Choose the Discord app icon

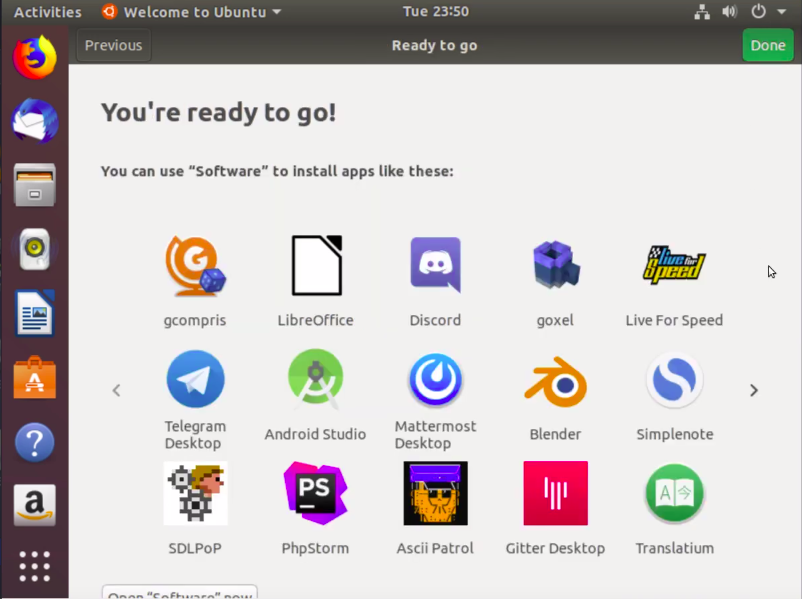coord(435,264)
